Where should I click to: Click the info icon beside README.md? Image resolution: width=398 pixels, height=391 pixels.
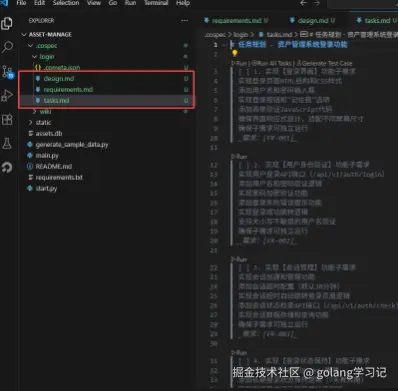(x=30, y=166)
